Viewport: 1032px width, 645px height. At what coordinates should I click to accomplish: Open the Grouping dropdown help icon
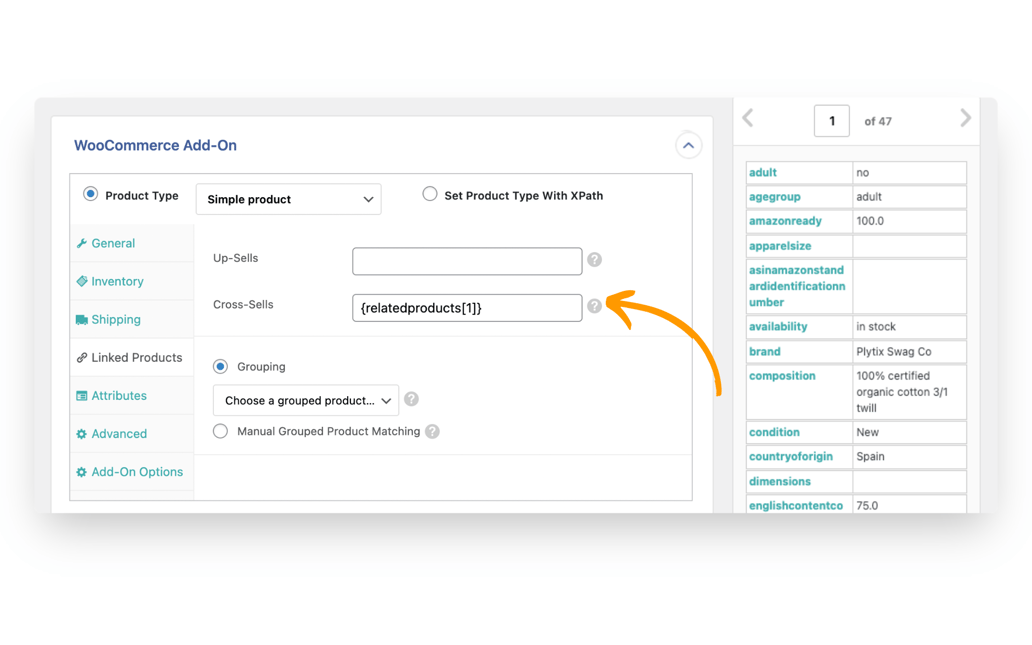(x=411, y=398)
